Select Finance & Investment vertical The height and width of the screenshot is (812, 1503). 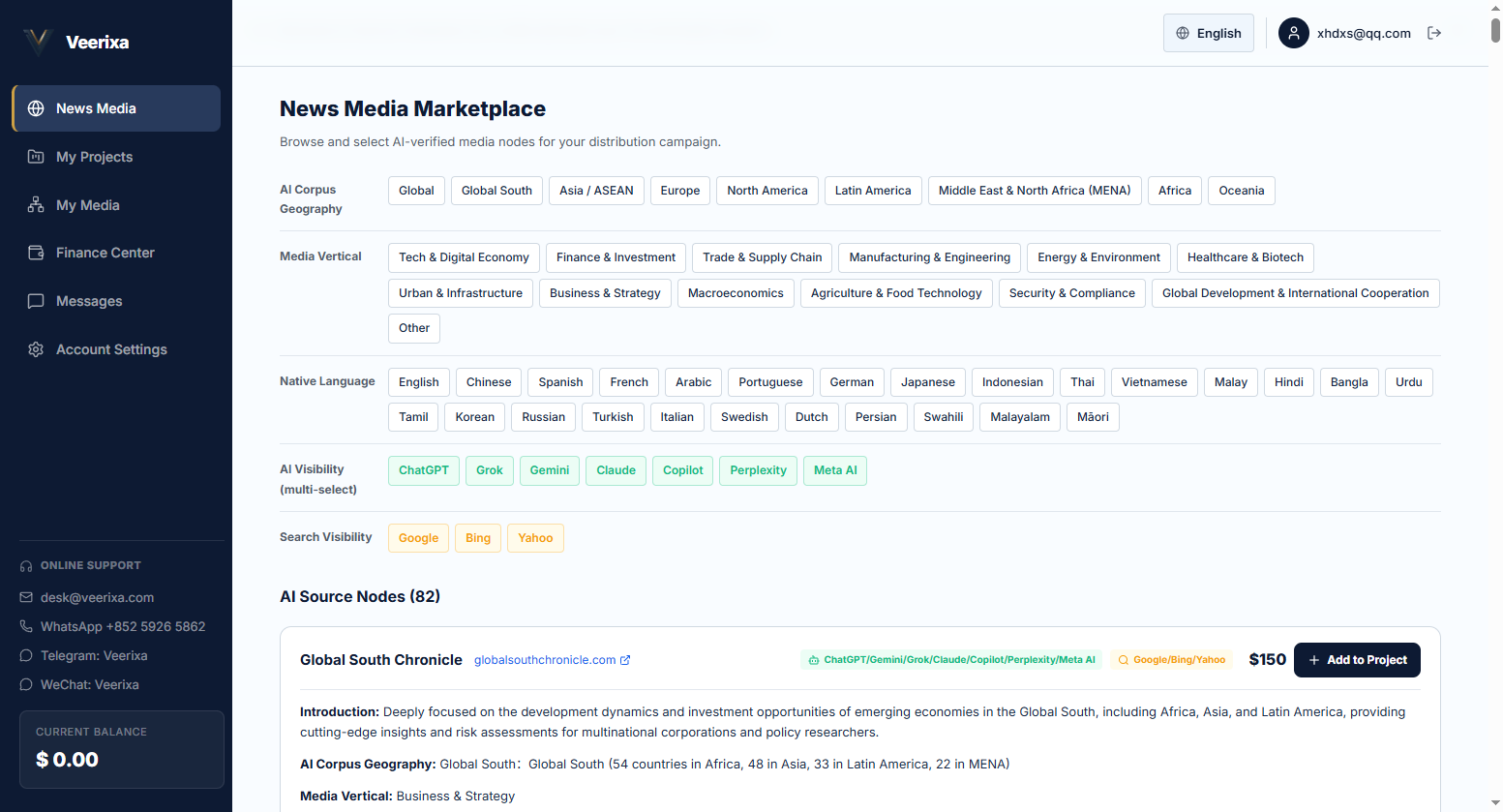click(616, 257)
